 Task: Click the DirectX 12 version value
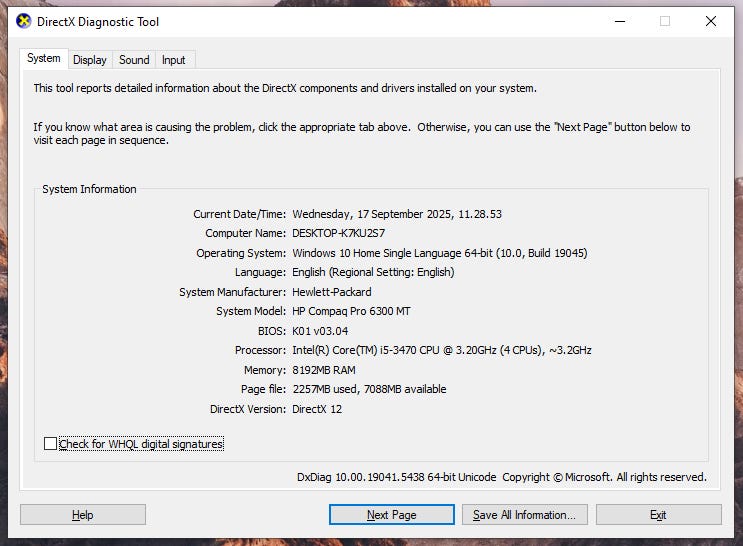(x=317, y=409)
